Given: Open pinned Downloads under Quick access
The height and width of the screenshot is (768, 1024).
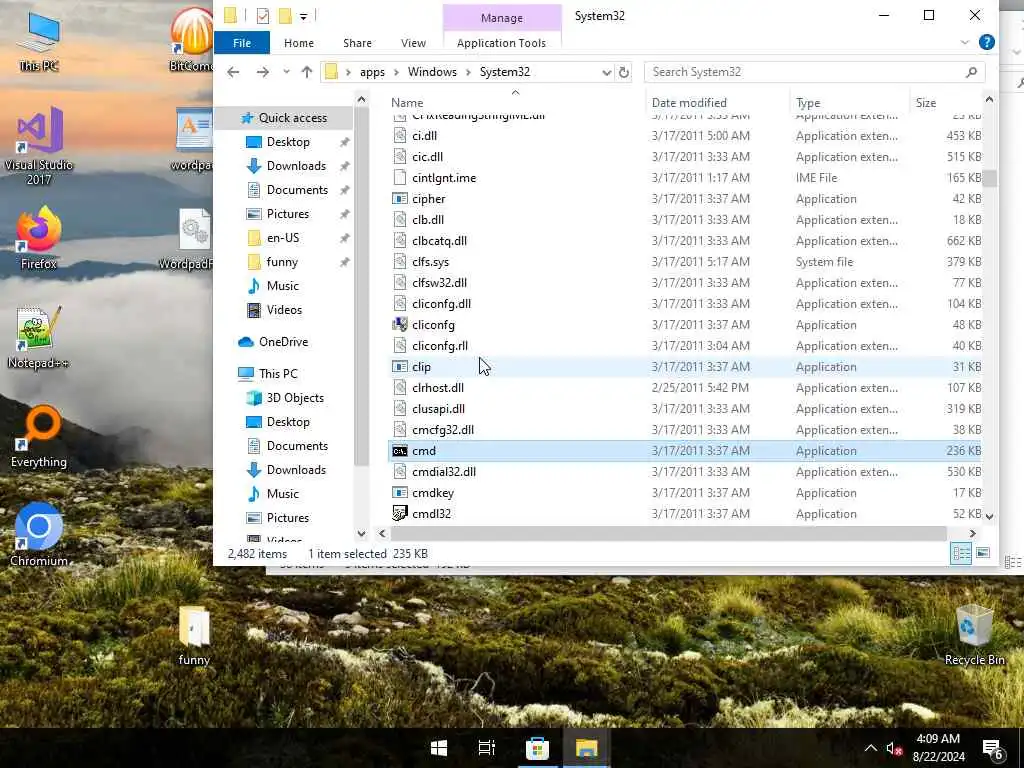Looking at the screenshot, I should coord(296,166).
